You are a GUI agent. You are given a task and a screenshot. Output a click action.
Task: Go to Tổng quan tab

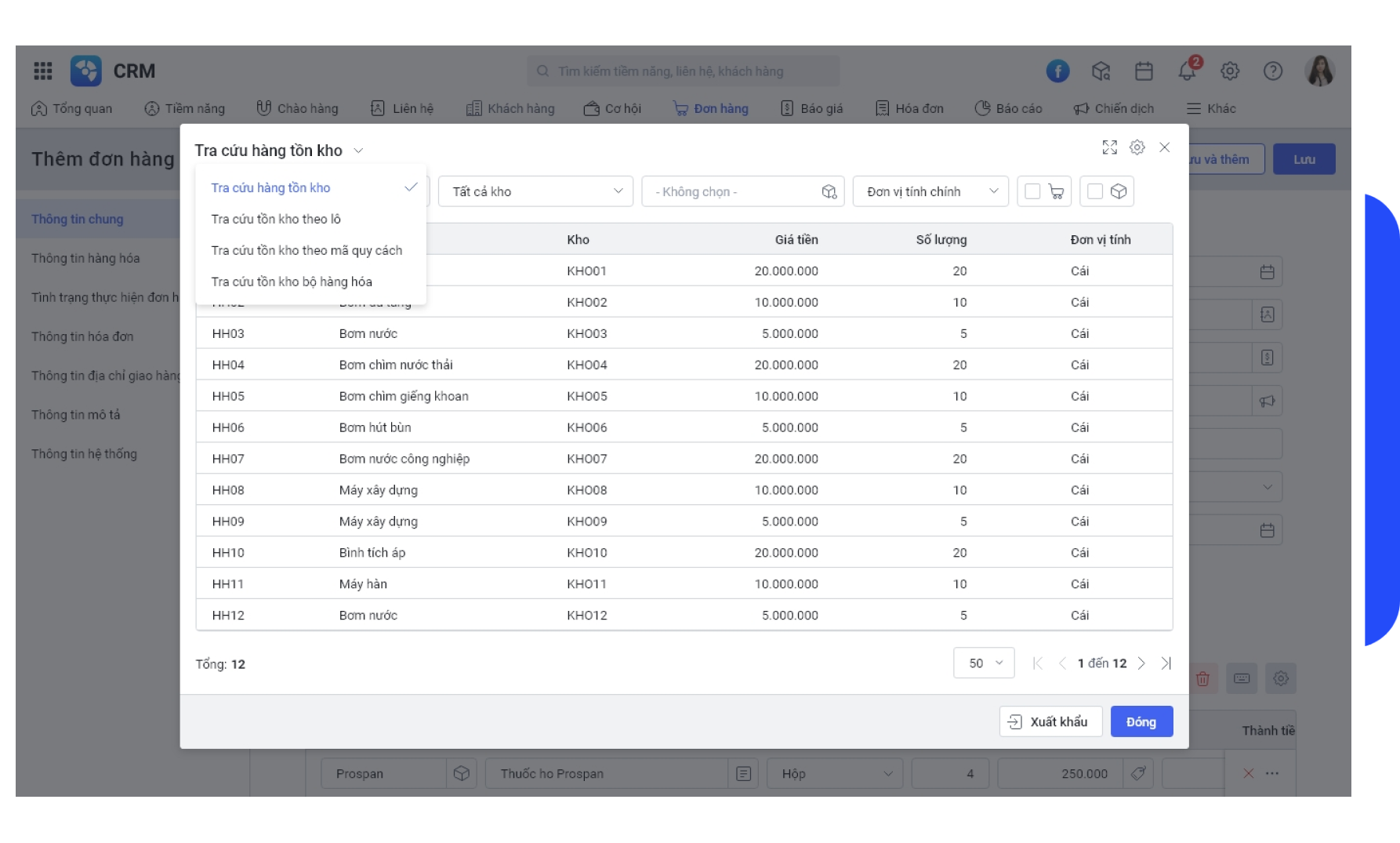pos(71,109)
